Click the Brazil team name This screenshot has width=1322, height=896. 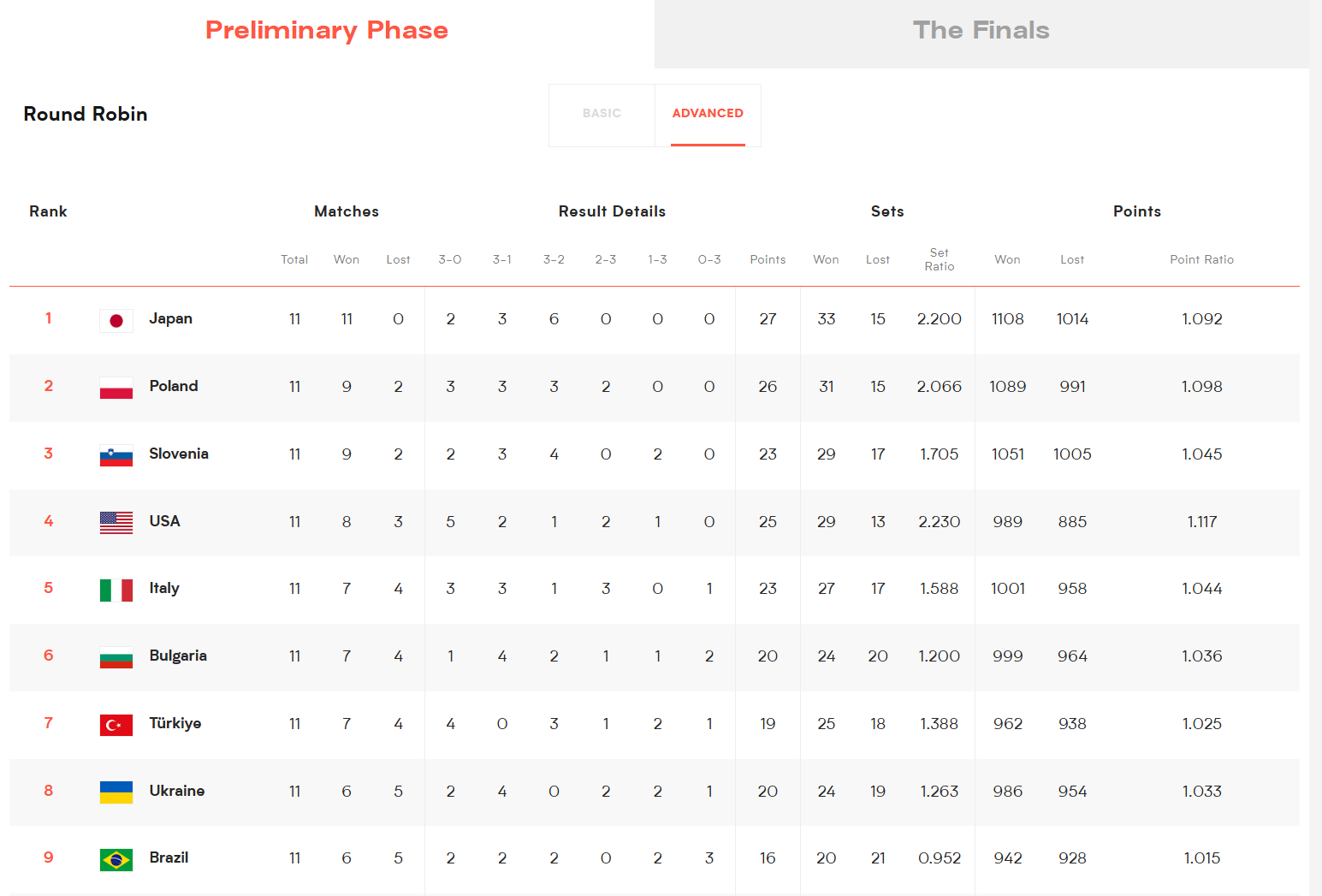pos(169,858)
